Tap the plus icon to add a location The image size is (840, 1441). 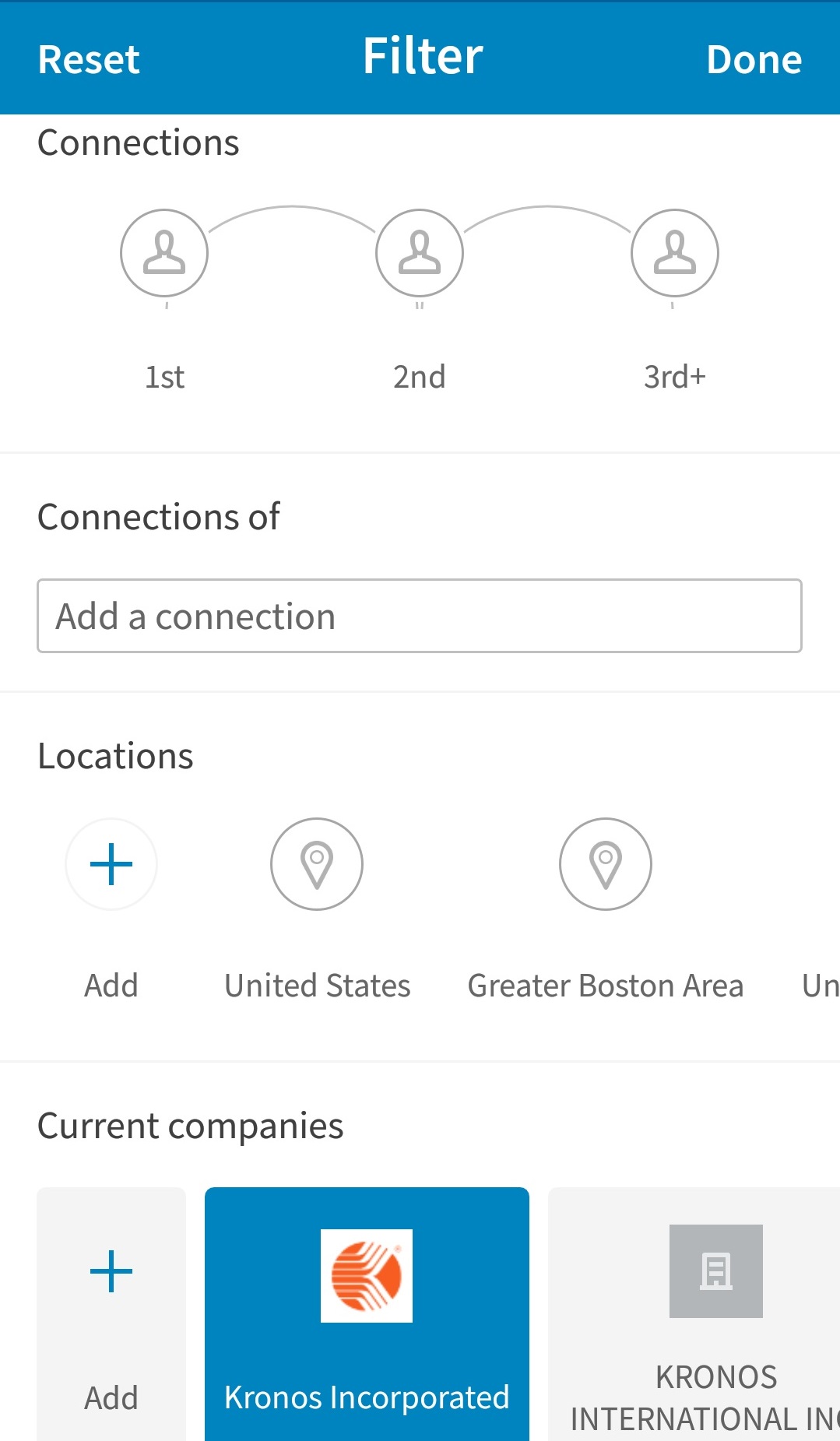click(111, 864)
